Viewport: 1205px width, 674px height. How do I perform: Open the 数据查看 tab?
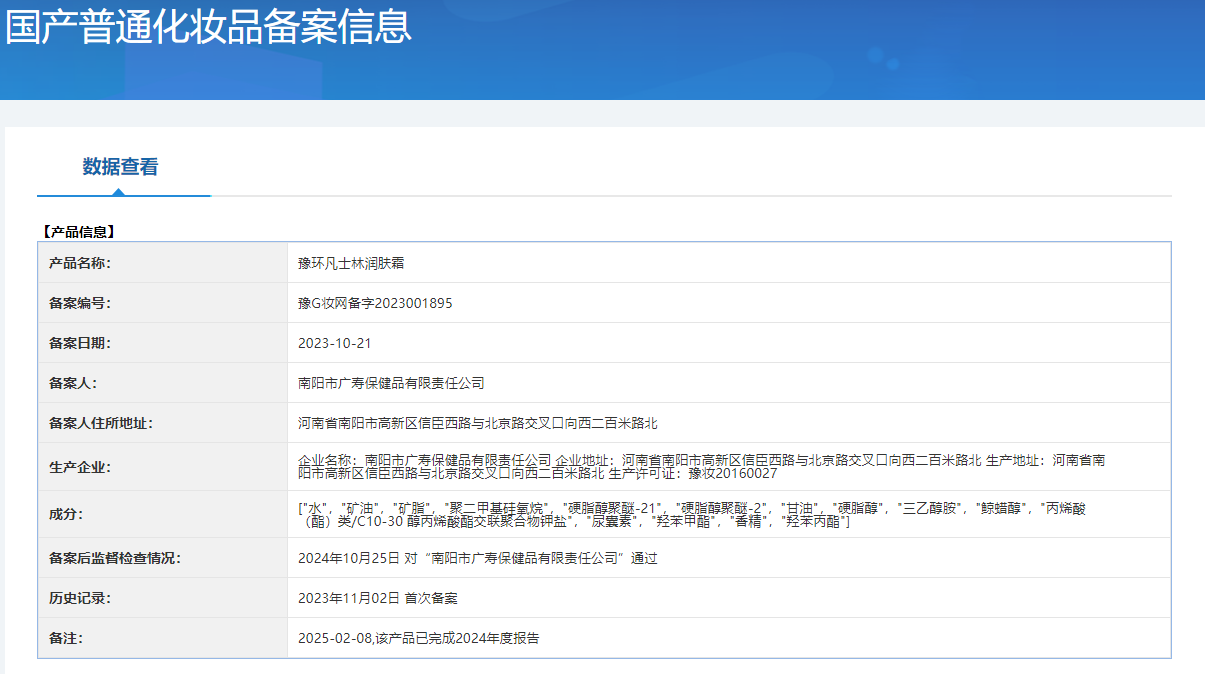pos(120,167)
